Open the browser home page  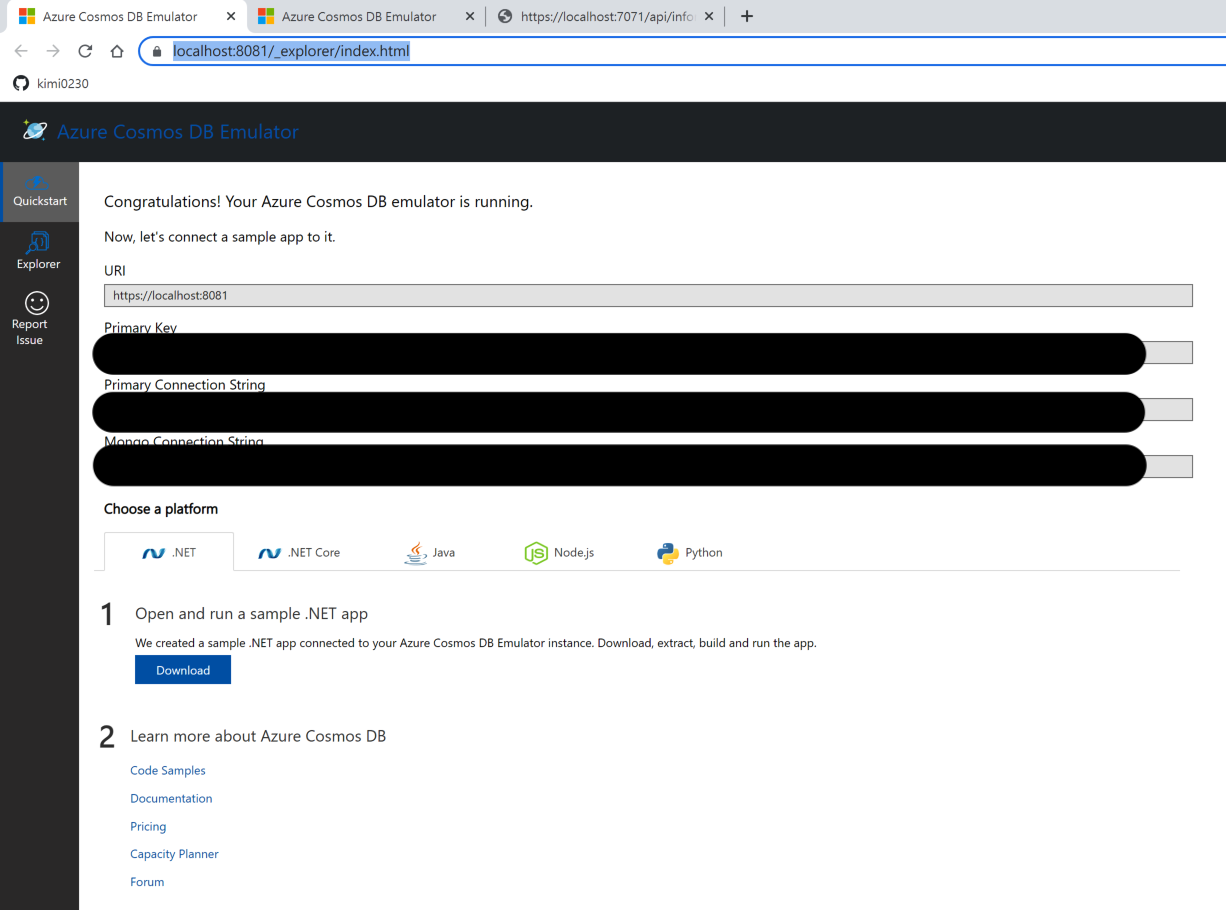coord(117,51)
